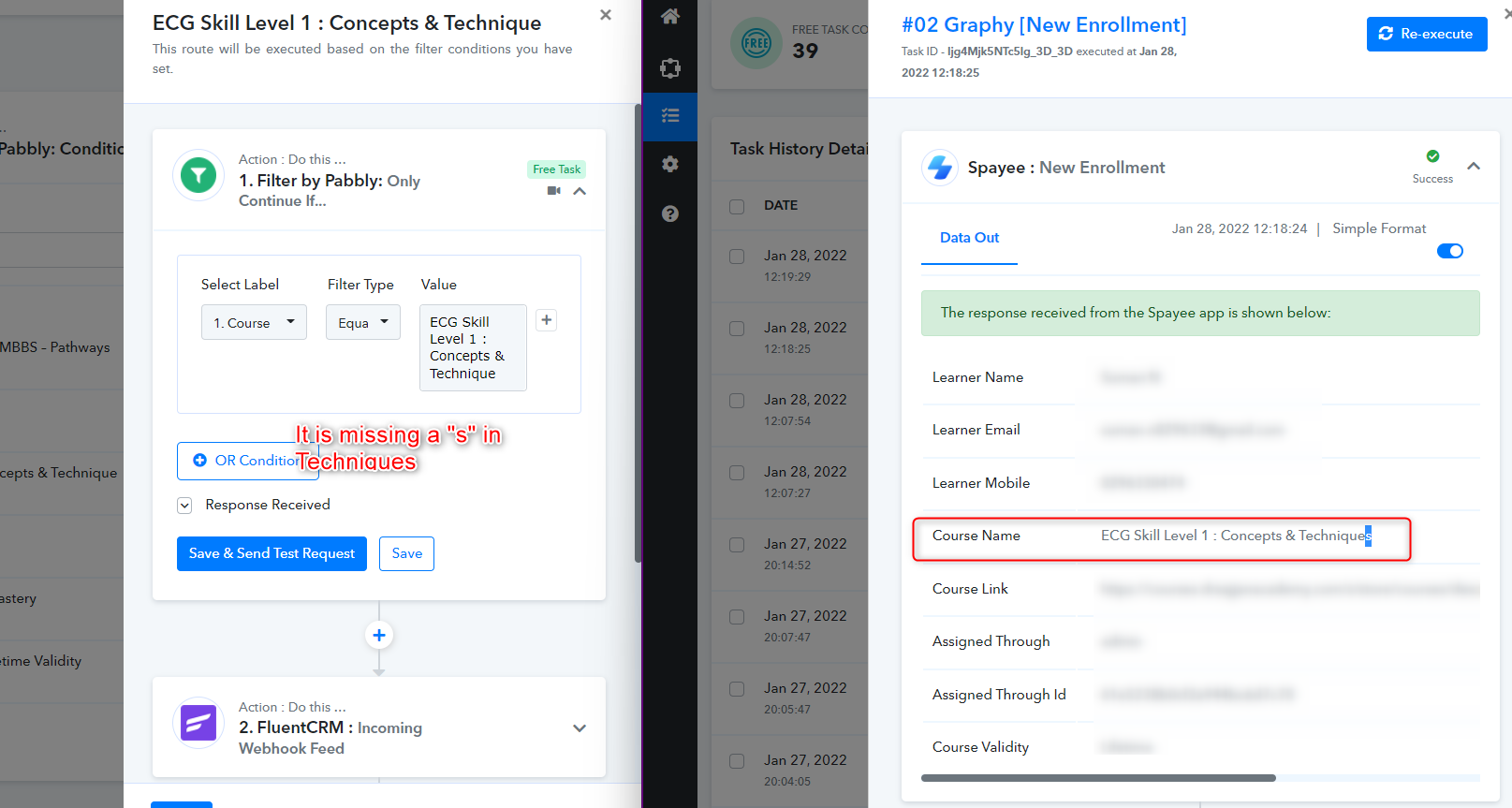Click the Spayee response received green banner
Screen dimensions: 1512x808
tap(1200, 313)
